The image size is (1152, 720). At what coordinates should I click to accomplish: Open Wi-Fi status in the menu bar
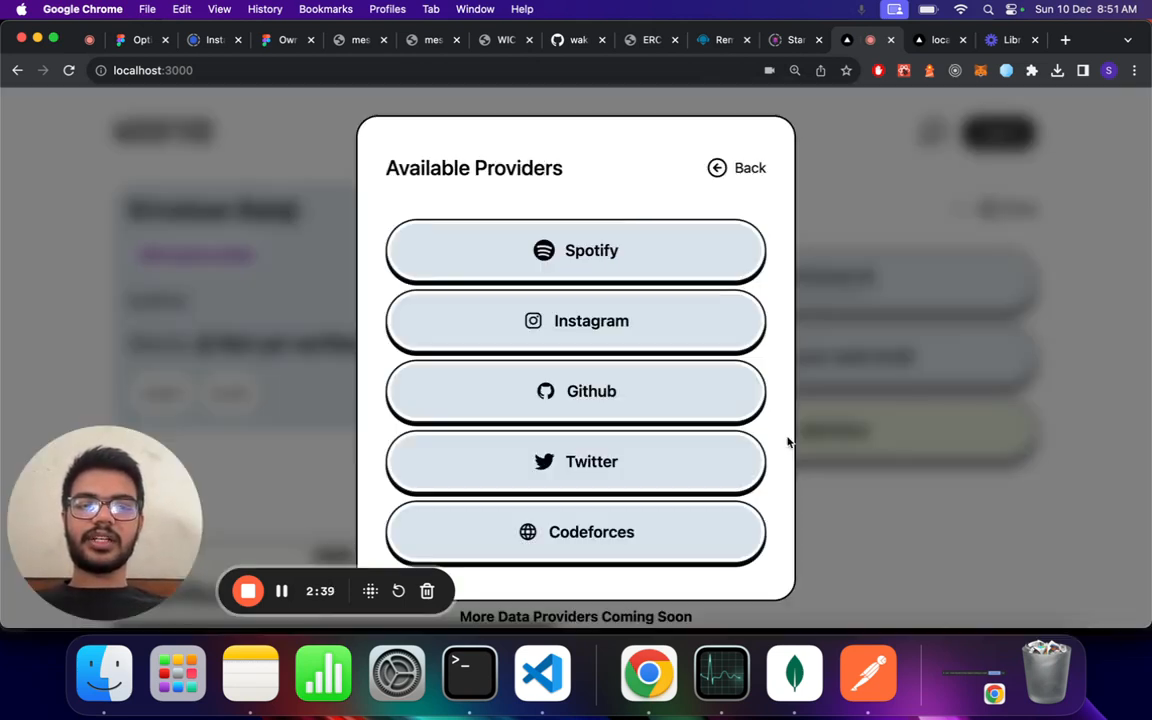point(961,10)
